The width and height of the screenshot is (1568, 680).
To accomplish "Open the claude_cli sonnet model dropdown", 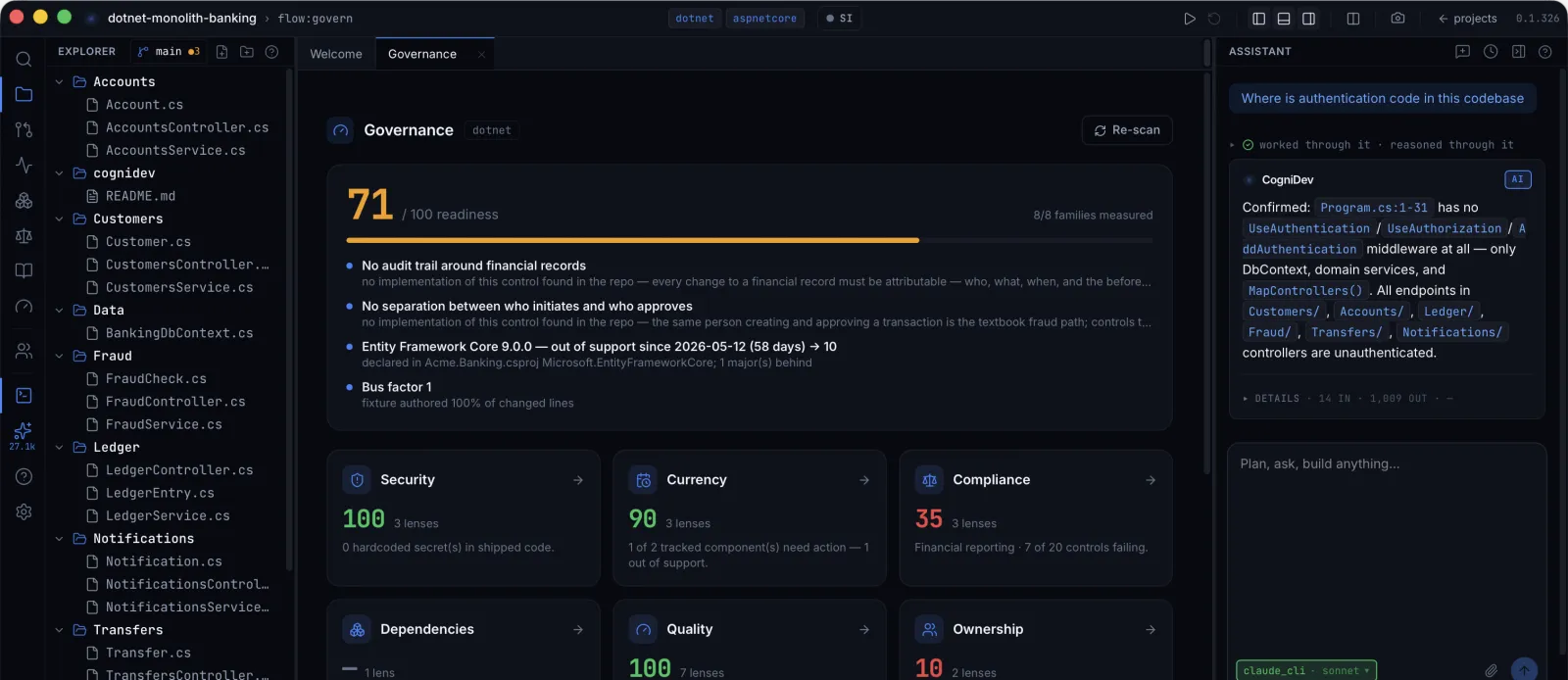I will 1306,671.
